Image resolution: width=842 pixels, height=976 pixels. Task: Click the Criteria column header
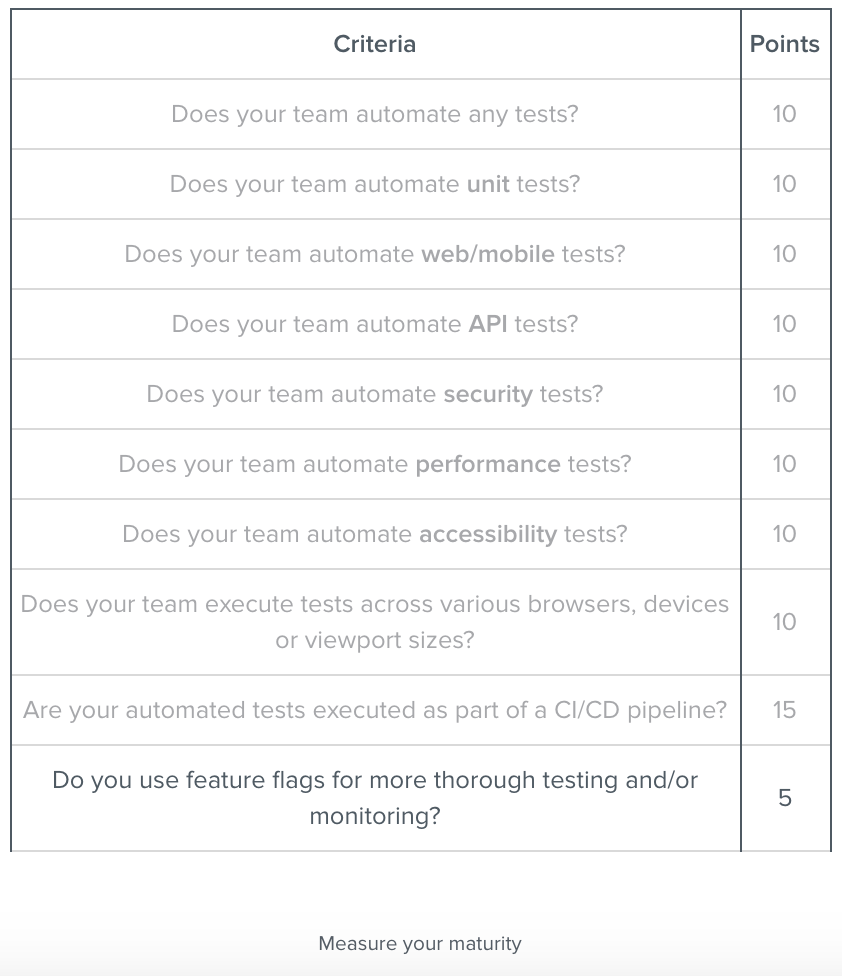(375, 44)
